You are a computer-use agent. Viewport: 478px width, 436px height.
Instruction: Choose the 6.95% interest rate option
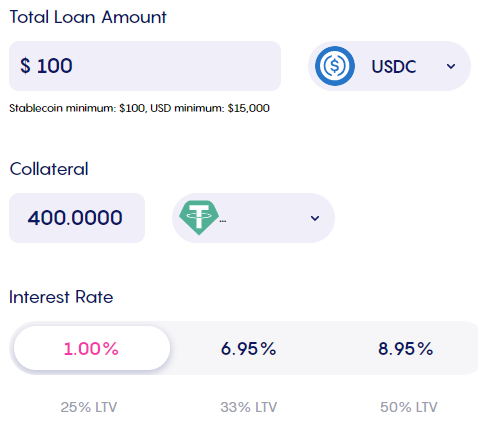(249, 349)
